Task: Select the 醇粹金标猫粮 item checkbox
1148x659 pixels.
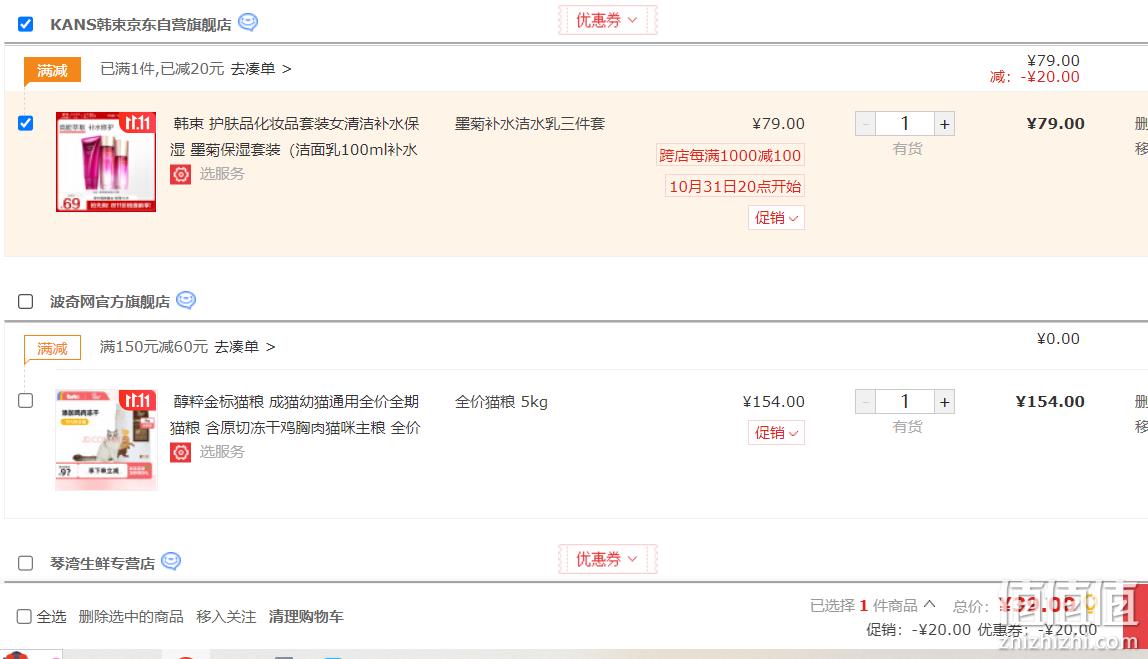Action: pyautogui.click(x=26, y=401)
